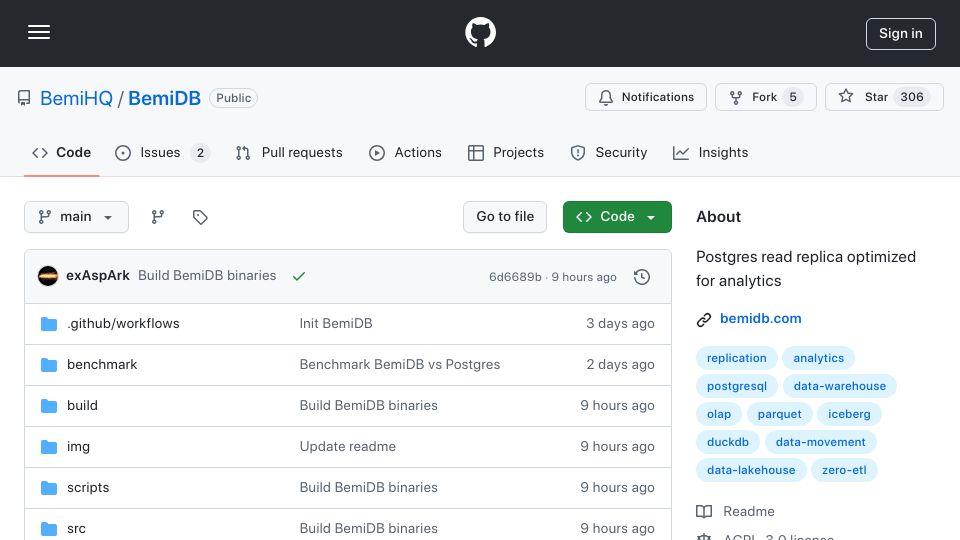Open the Pull requests tab
Image resolution: width=960 pixels, height=540 pixels.
click(x=289, y=152)
